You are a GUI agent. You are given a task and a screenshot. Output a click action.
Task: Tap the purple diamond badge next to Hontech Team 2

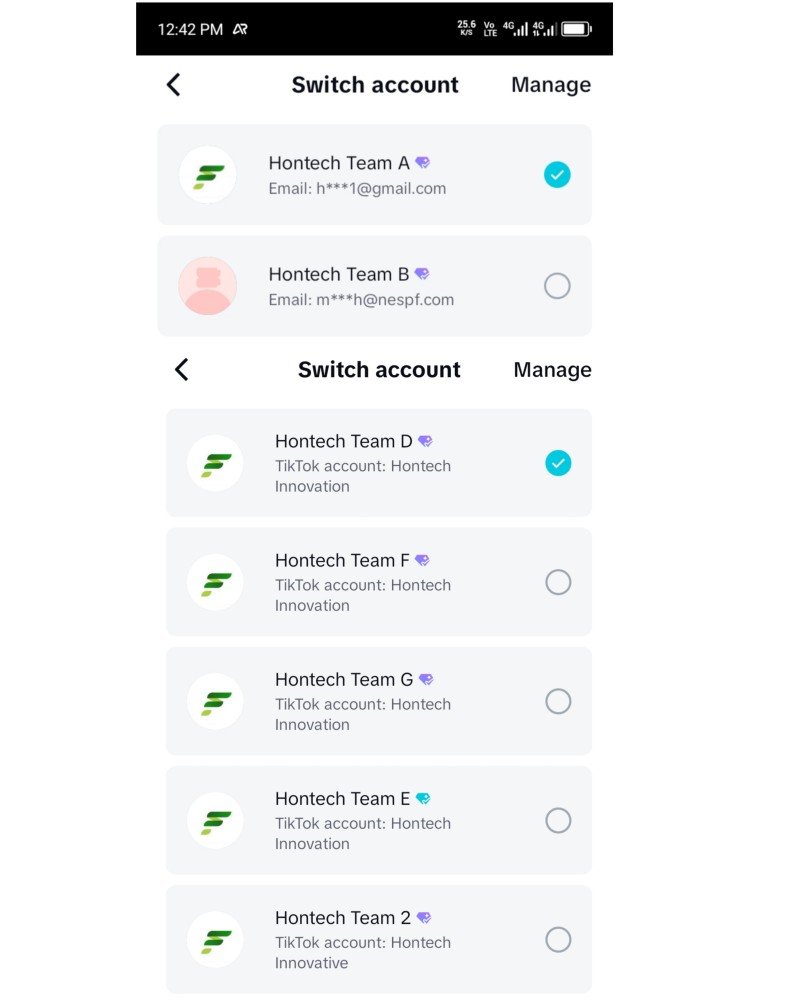(x=424, y=918)
